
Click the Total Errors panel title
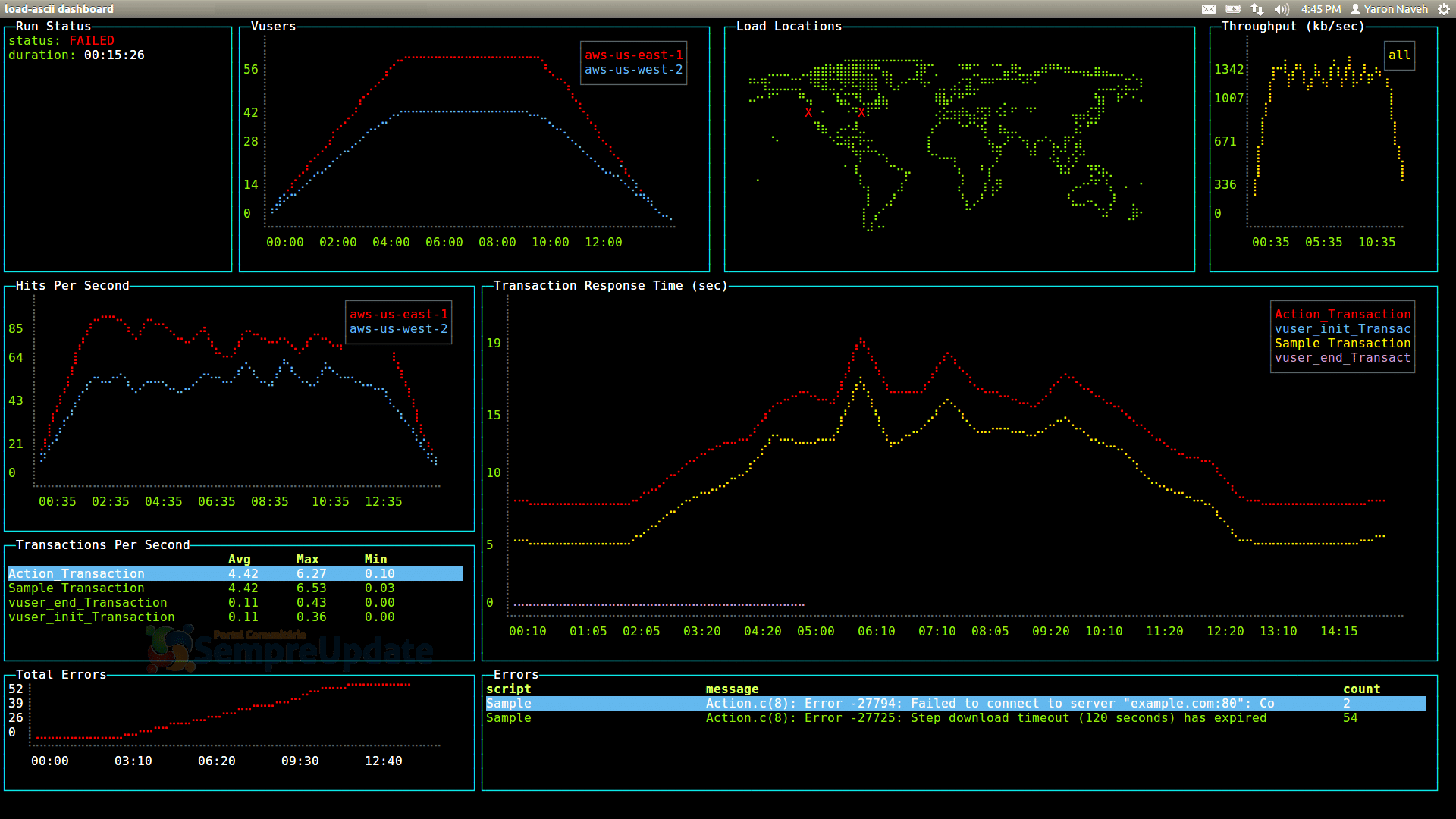(61, 675)
